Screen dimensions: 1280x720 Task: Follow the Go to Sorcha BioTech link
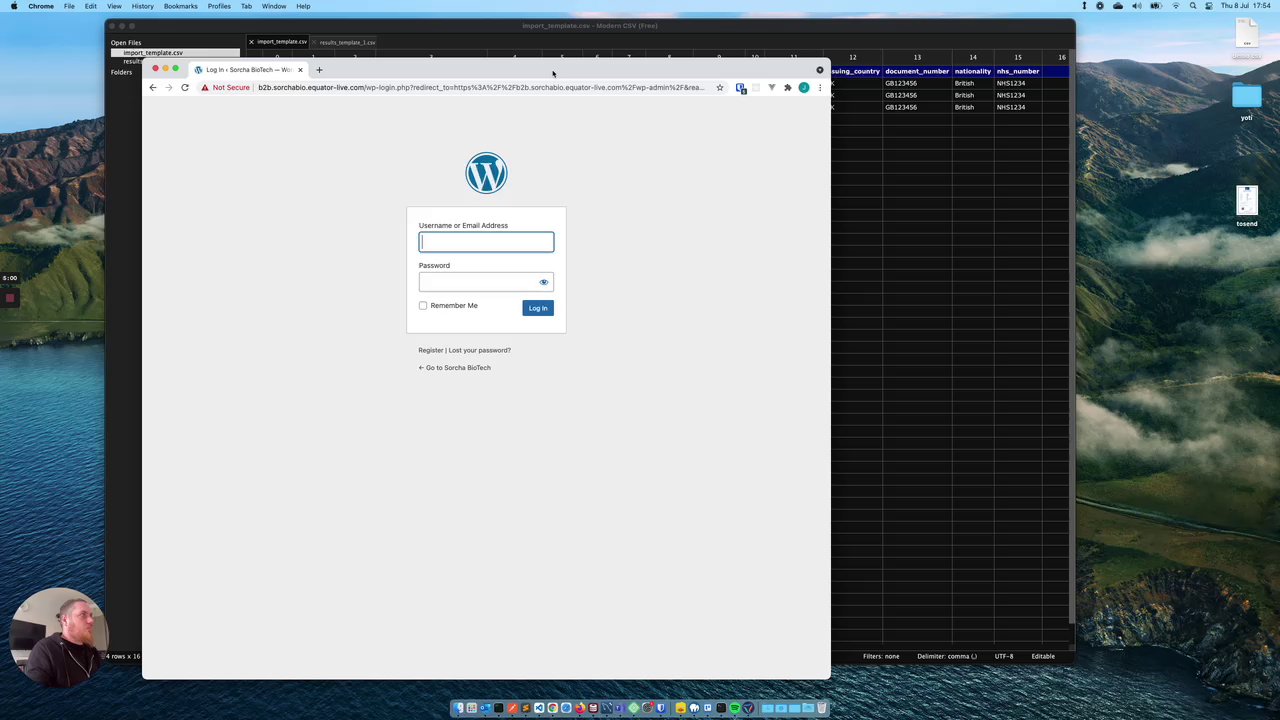[x=455, y=368]
